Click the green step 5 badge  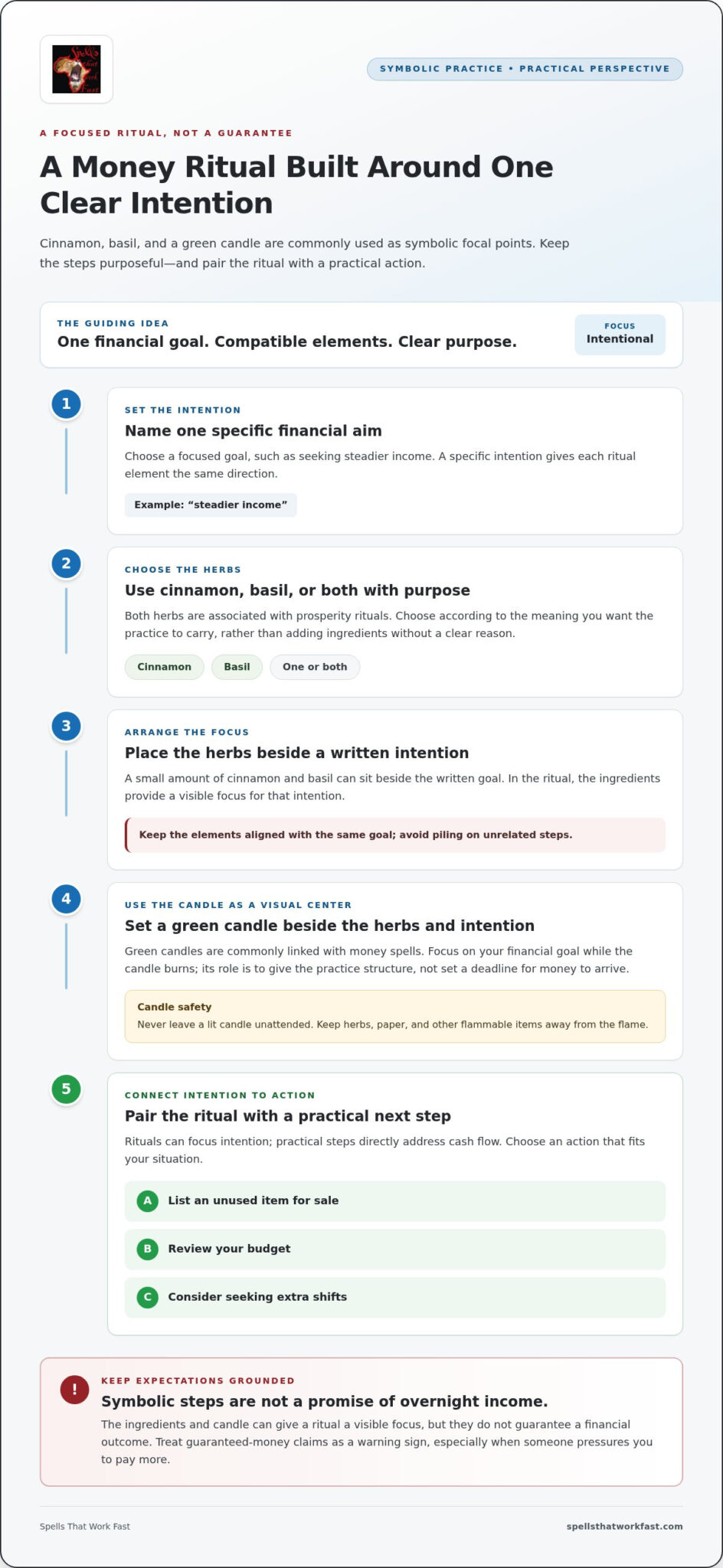coord(66,1089)
